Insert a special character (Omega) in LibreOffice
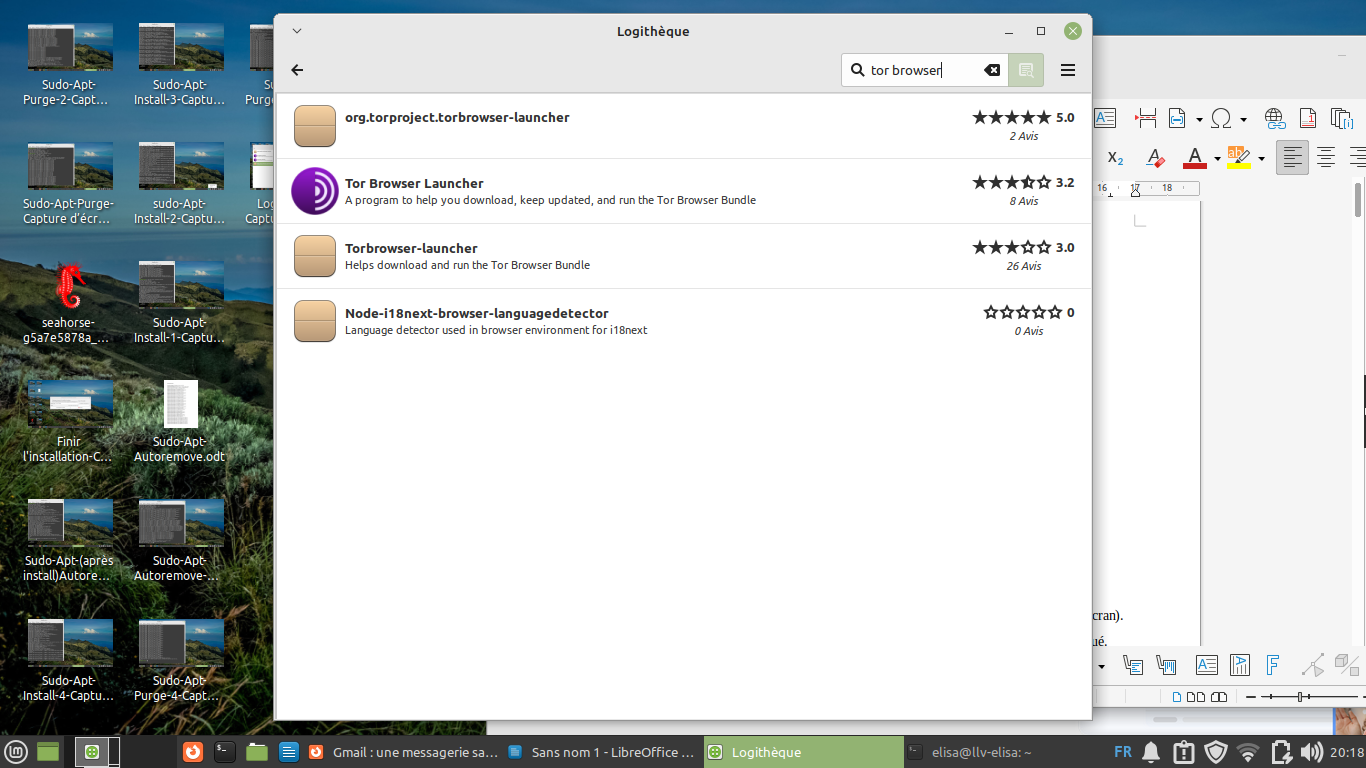 1221,118
